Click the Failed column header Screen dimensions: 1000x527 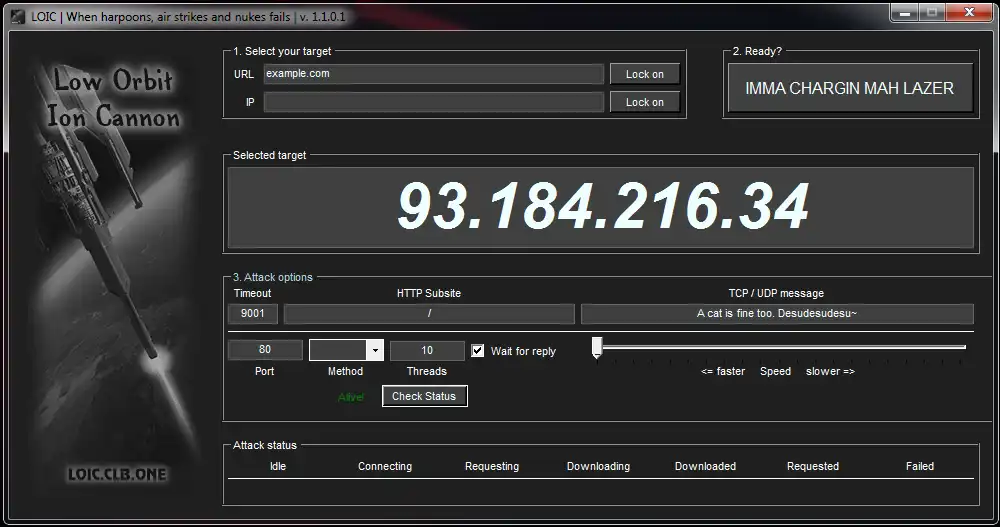point(920,466)
